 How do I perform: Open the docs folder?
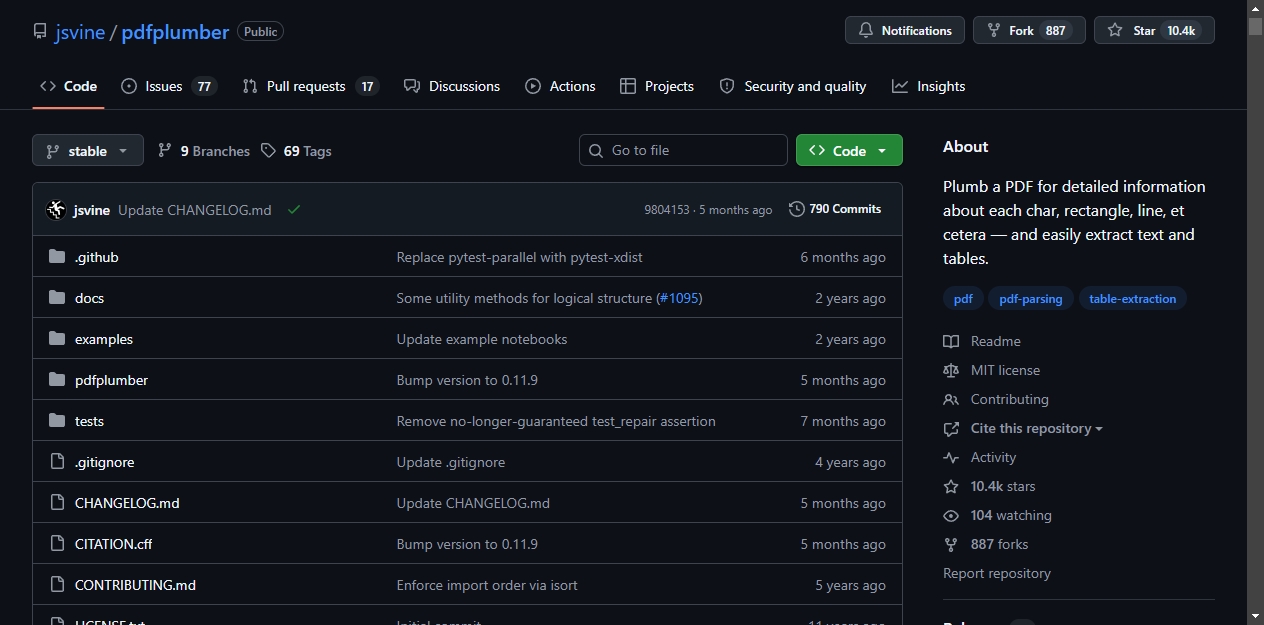tap(89, 298)
